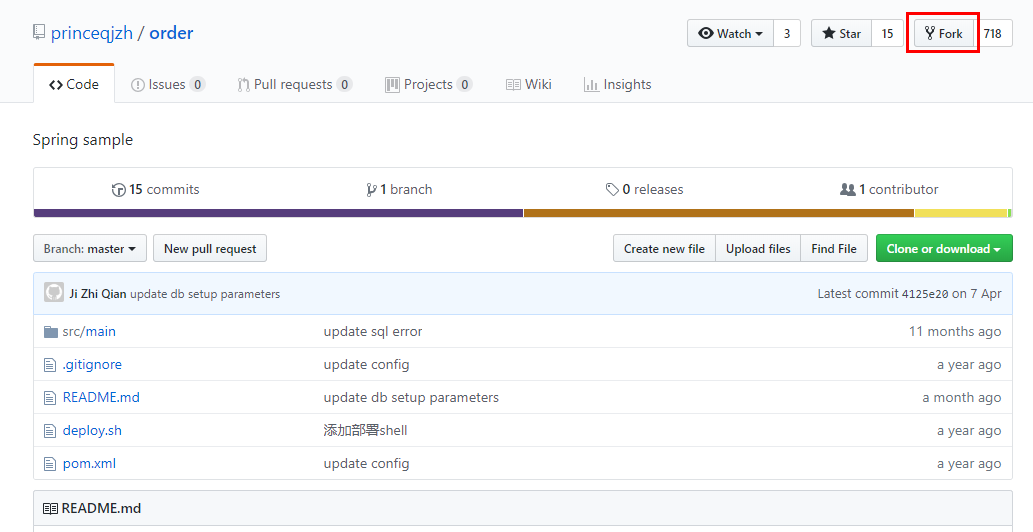Screen dimensions: 1033x532
Task: Click the branch icon beside 1 branch
Action: coord(372,190)
